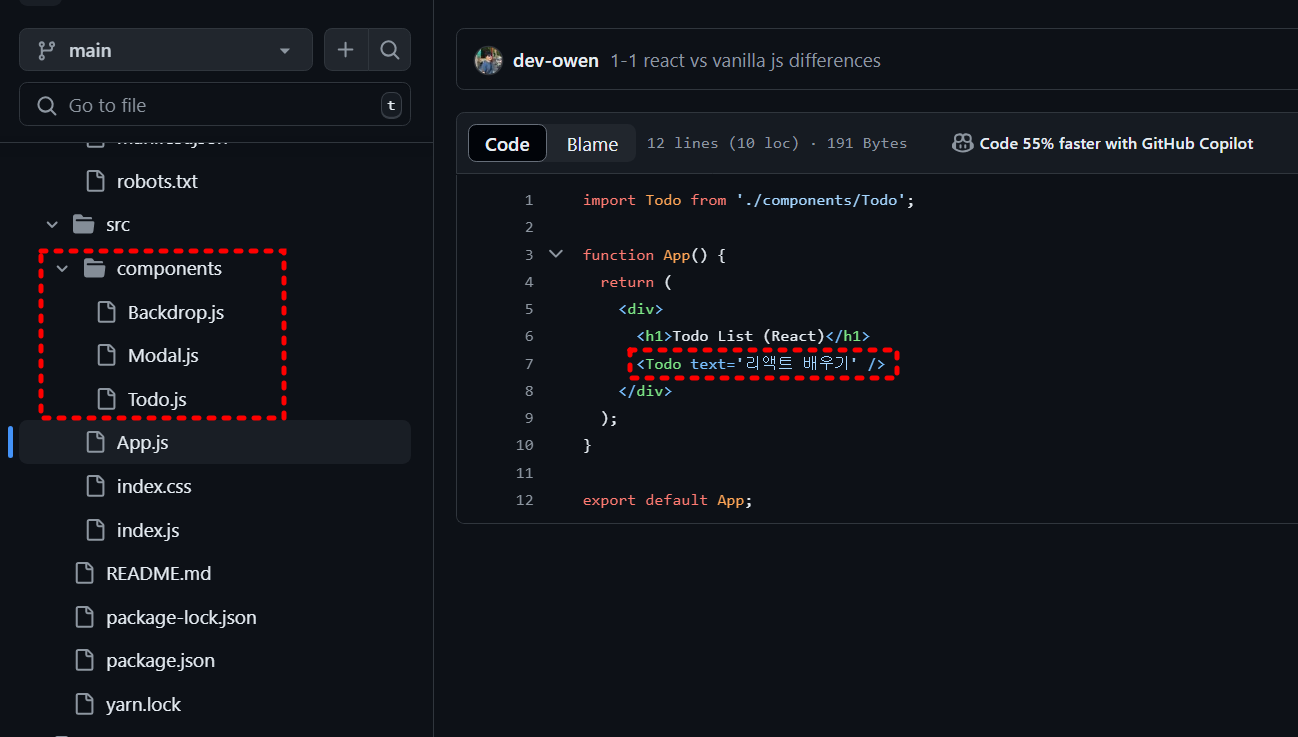Collapse the src folder chevron
This screenshot has height=737, width=1298.
tap(53, 225)
